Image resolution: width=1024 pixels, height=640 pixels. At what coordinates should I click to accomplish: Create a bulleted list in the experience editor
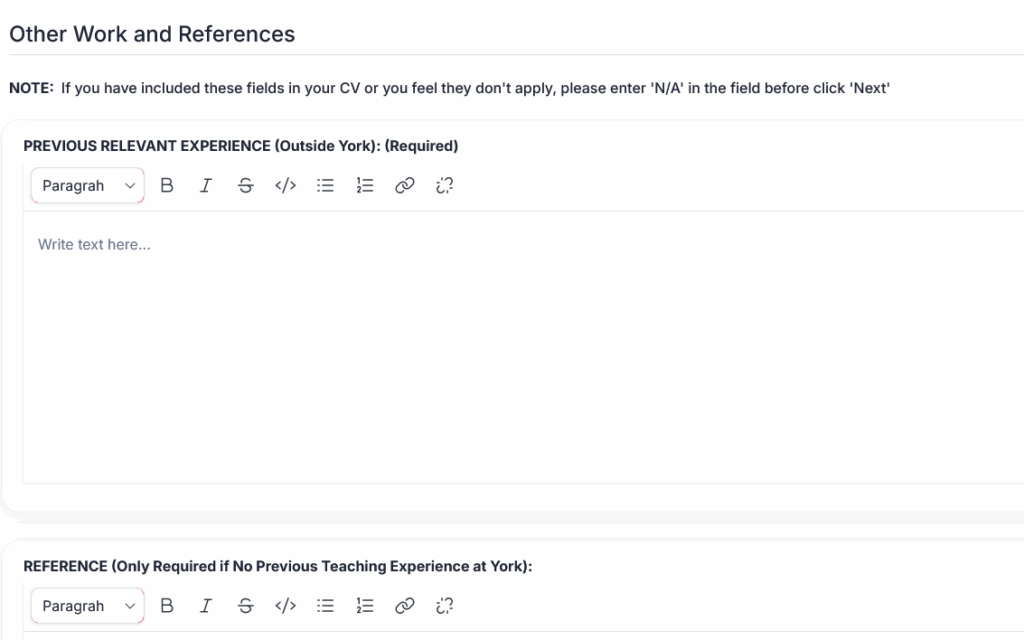324,185
